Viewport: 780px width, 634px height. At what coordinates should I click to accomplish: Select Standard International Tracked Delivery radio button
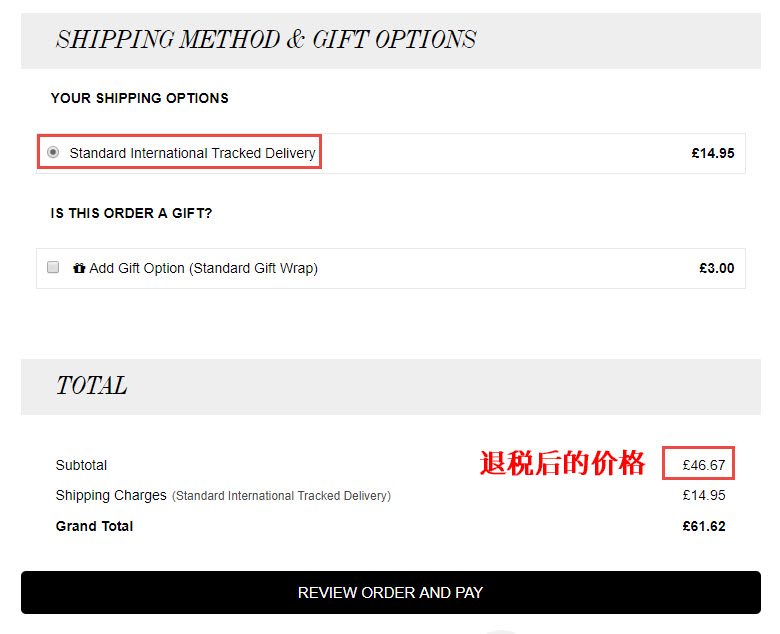pos(53,152)
